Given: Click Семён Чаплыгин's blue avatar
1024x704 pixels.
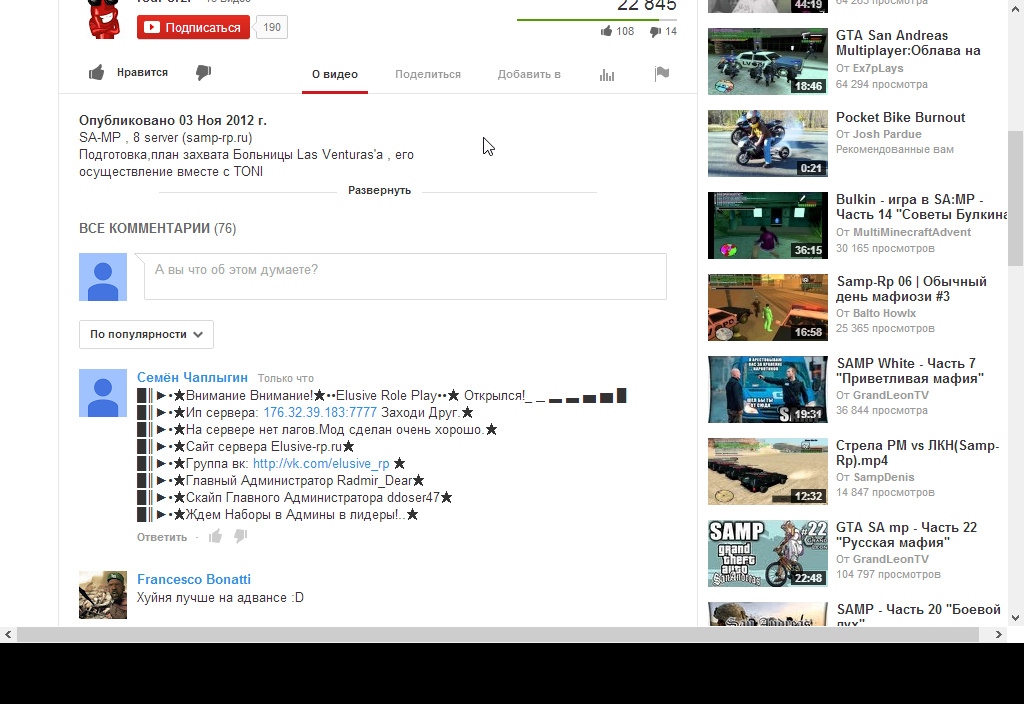Looking at the screenshot, I should tap(103, 393).
